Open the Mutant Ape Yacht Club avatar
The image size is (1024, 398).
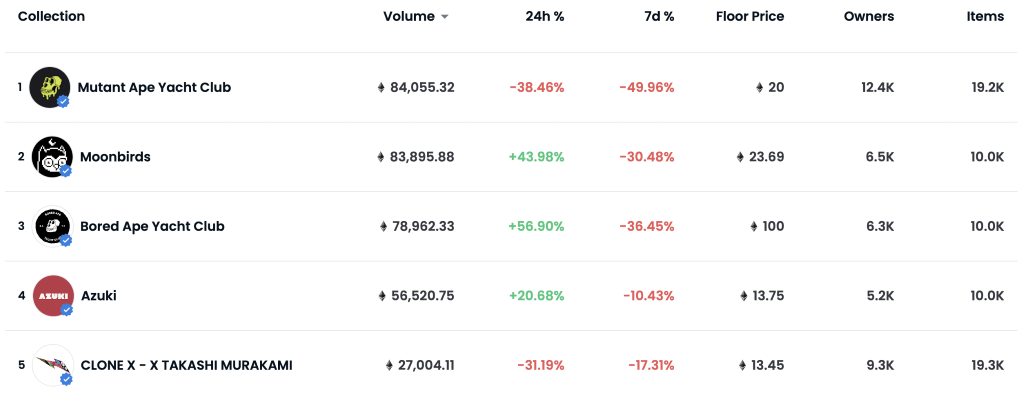click(50, 88)
